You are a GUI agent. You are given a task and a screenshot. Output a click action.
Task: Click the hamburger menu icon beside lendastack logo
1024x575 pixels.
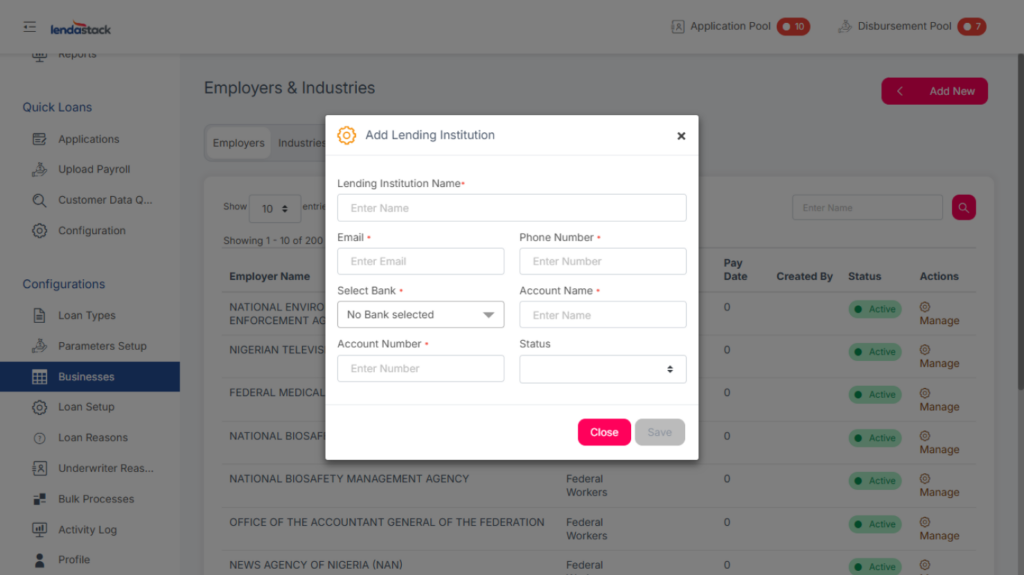[30, 27]
